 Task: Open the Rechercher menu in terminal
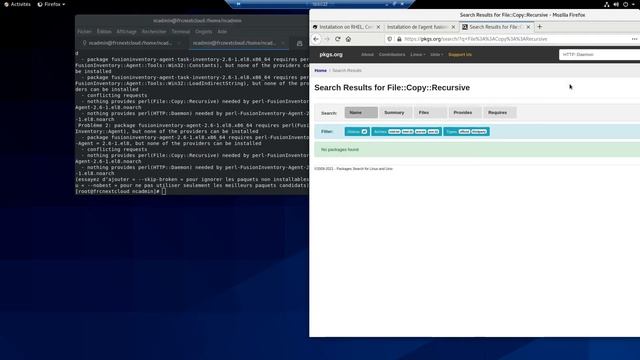pos(154,31)
